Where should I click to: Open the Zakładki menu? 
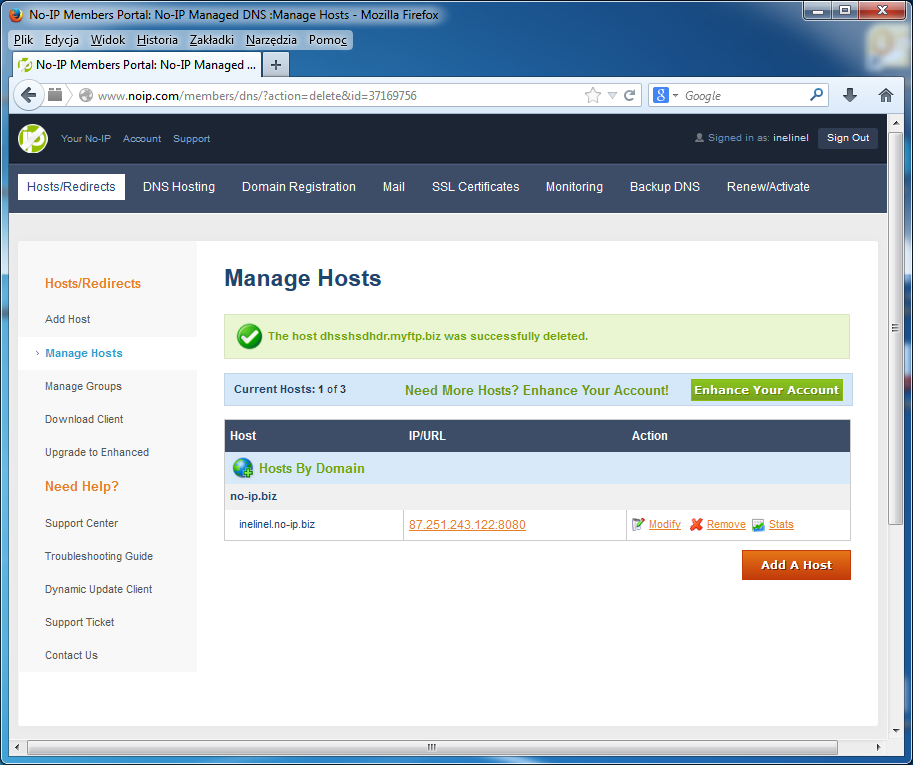(x=212, y=40)
